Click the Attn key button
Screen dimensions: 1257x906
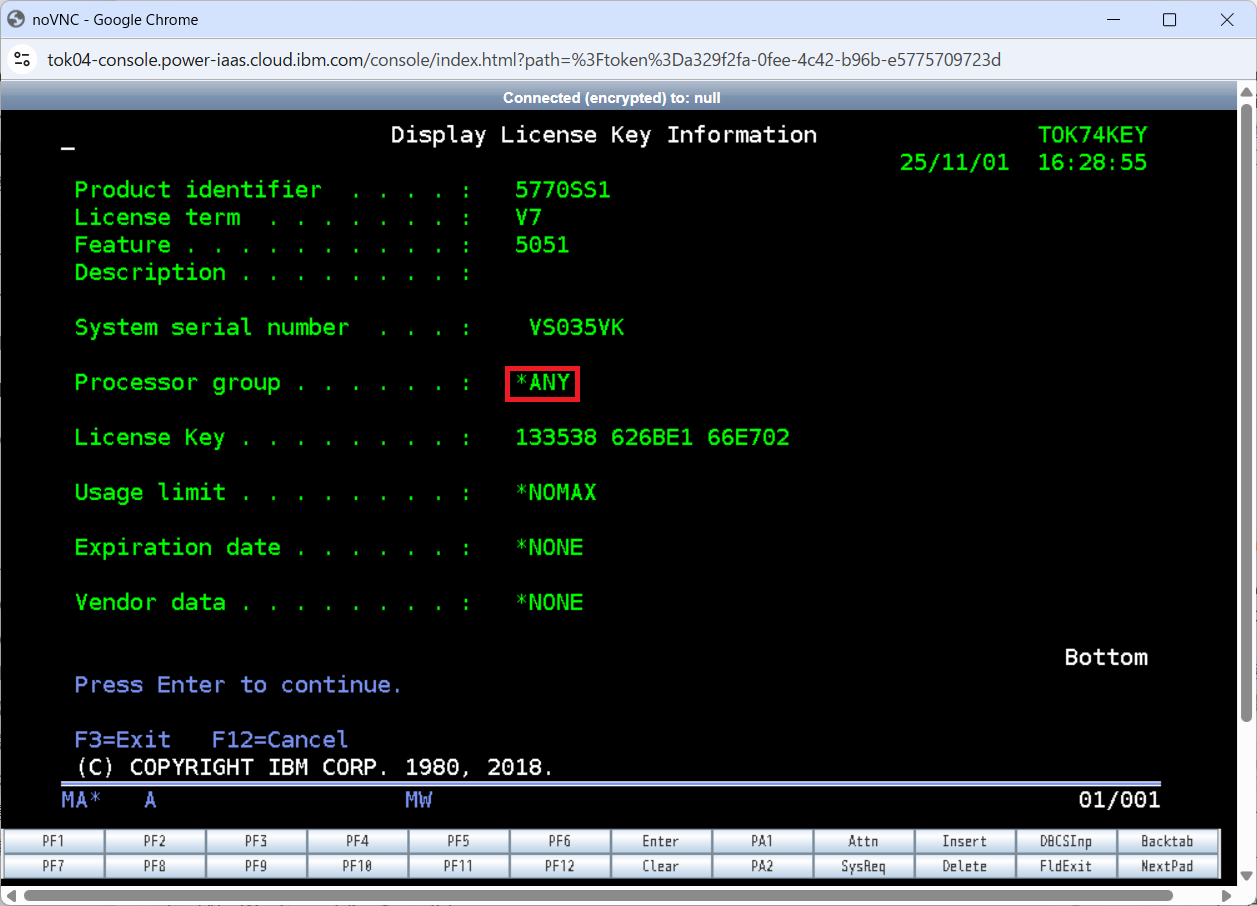click(x=864, y=841)
